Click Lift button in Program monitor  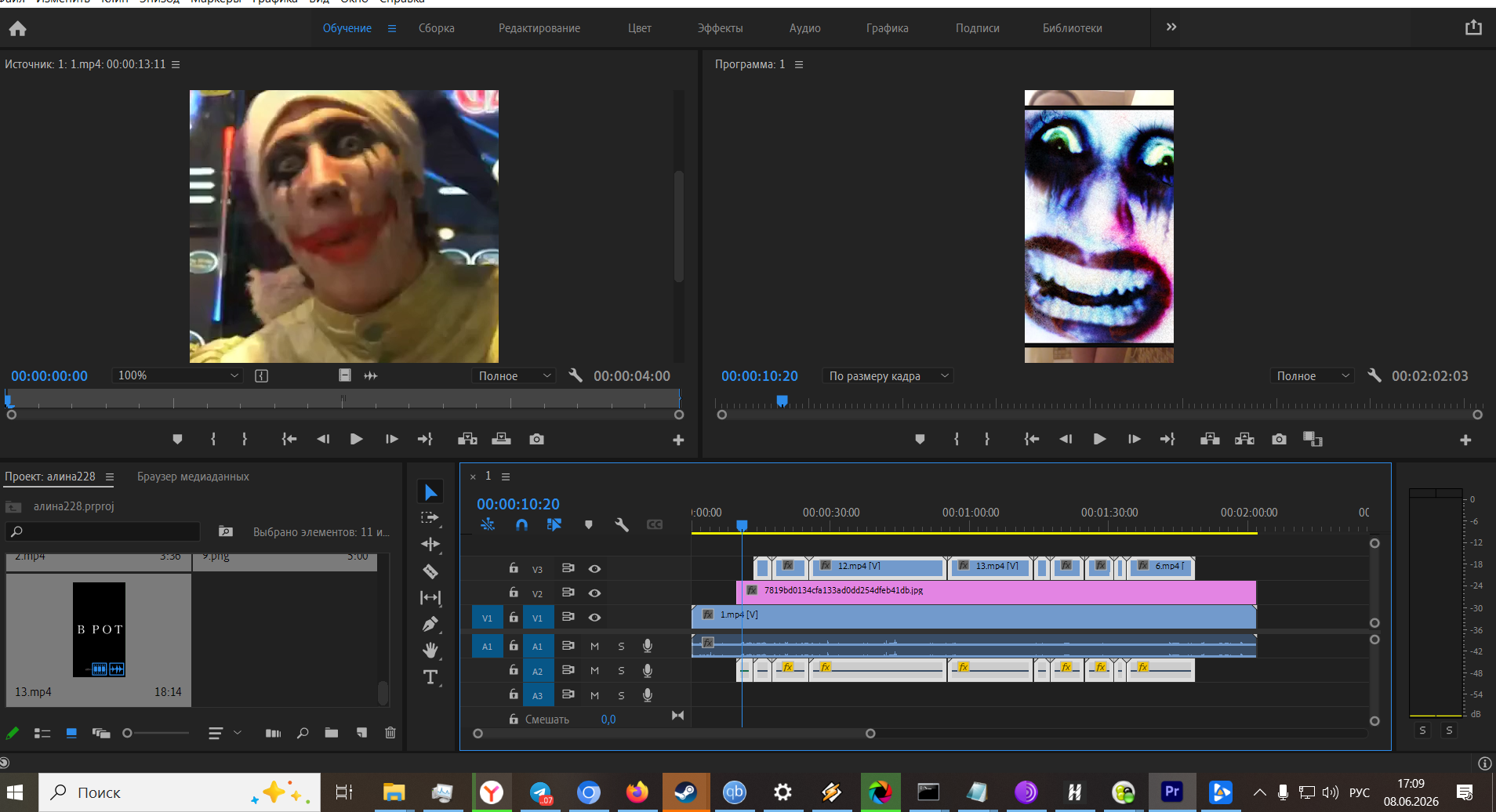click(1210, 439)
